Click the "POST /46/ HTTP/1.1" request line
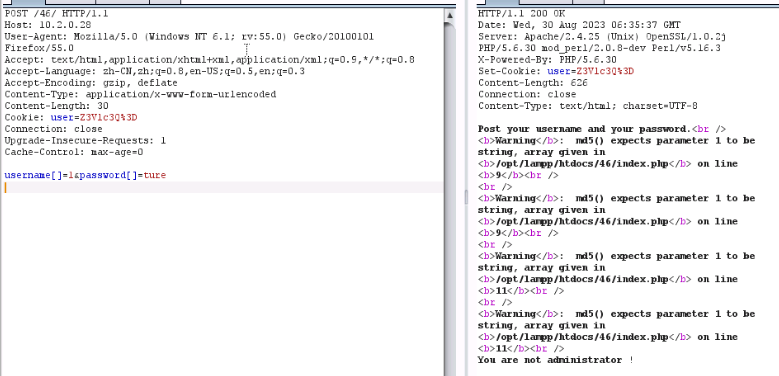This screenshot has height=376, width=779. (x=56, y=13)
